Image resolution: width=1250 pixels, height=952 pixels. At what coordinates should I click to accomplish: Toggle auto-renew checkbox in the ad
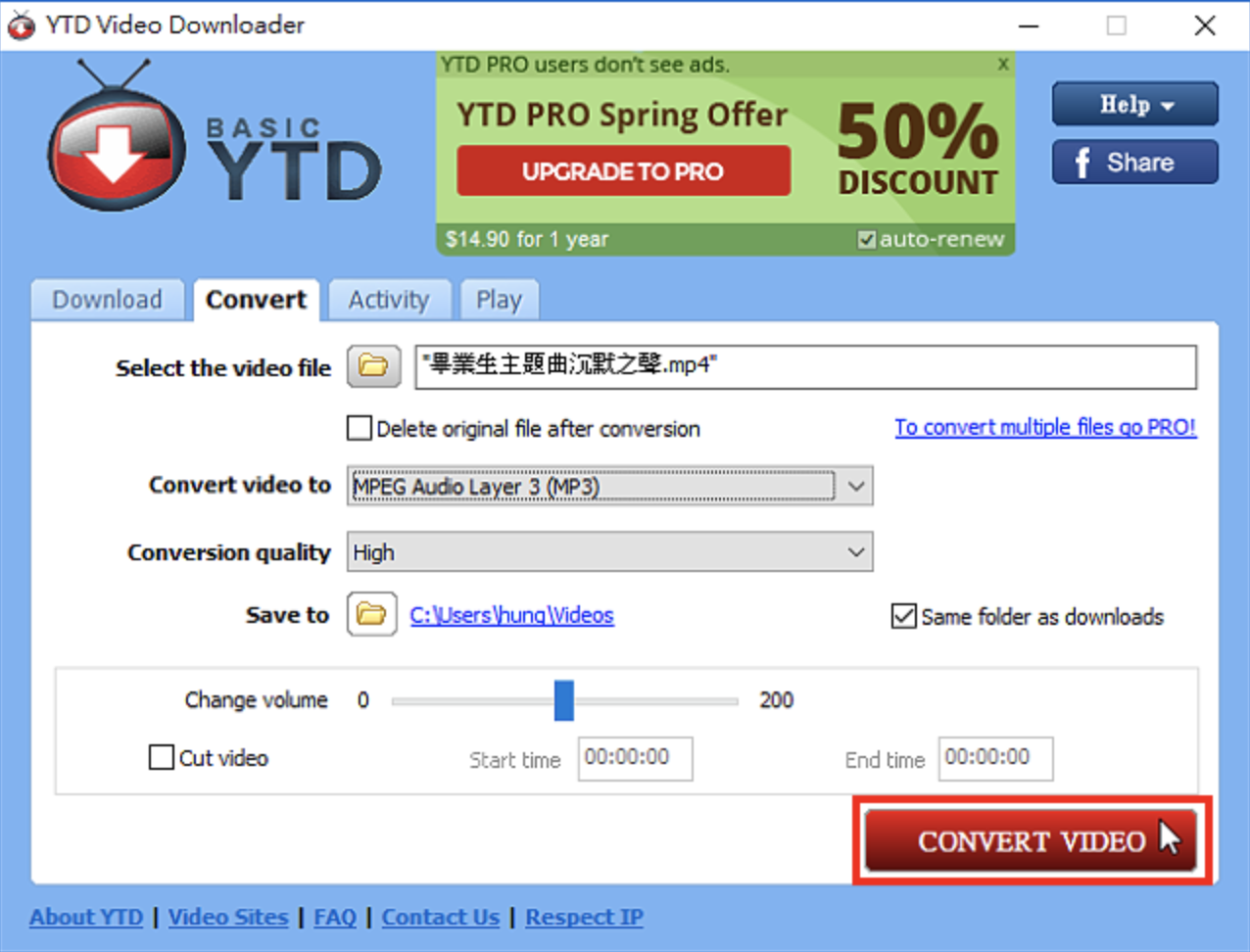(x=866, y=240)
